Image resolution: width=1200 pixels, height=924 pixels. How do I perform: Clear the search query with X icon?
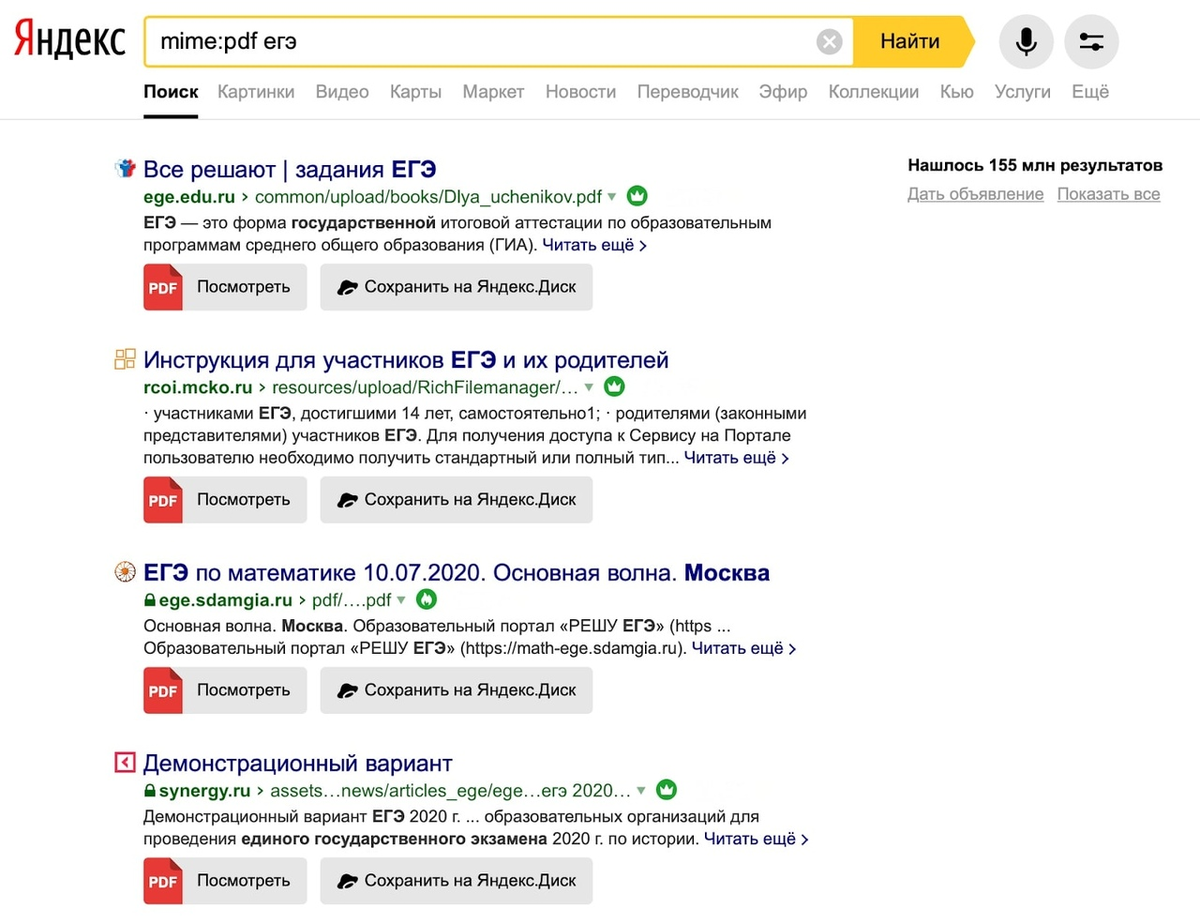point(830,42)
